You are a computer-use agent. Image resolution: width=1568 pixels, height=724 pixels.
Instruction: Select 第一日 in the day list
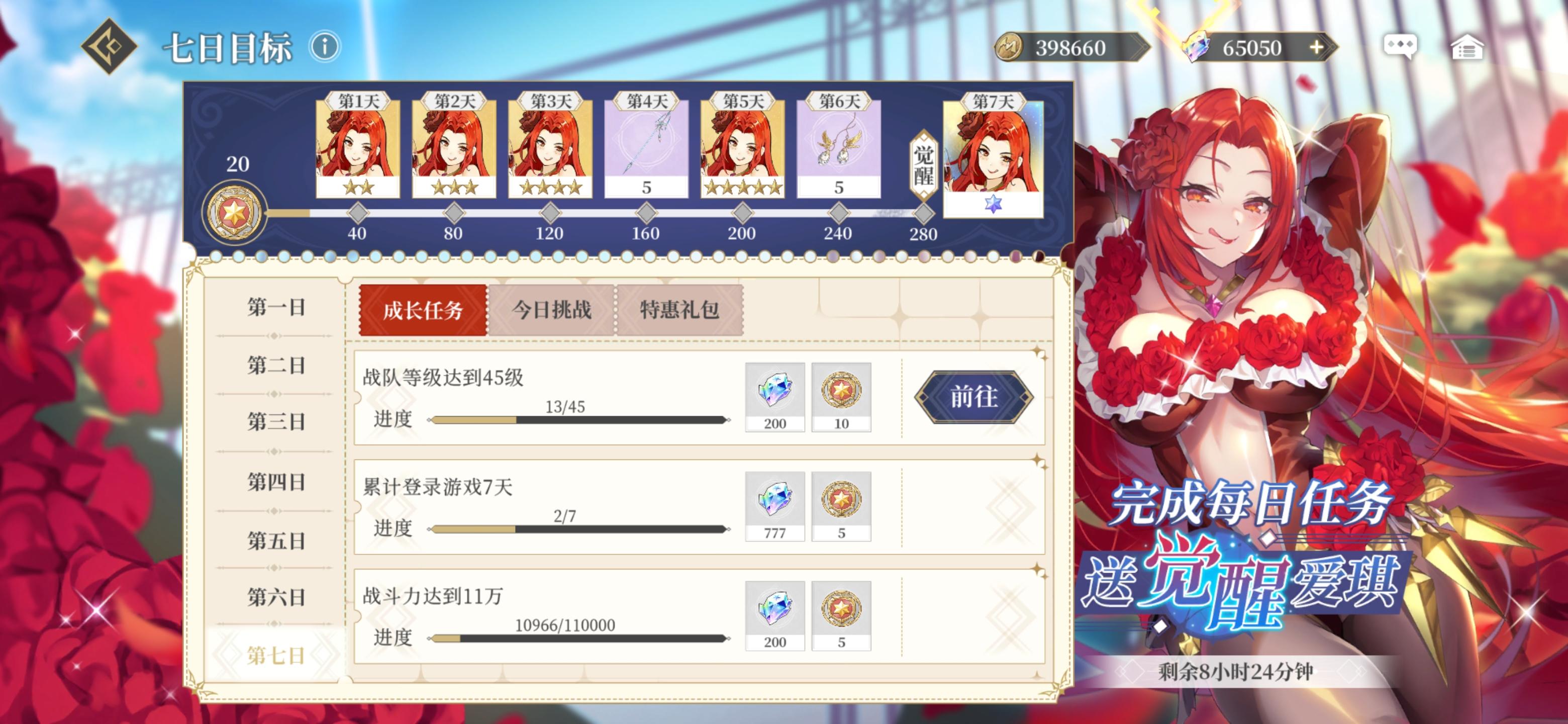point(276,307)
